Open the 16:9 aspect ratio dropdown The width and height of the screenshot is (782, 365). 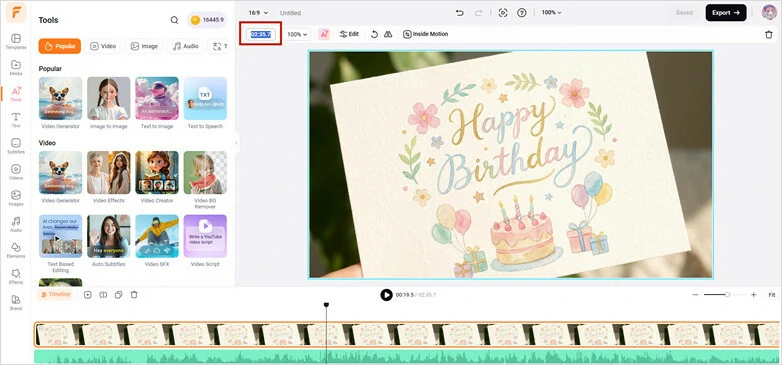pyautogui.click(x=258, y=13)
